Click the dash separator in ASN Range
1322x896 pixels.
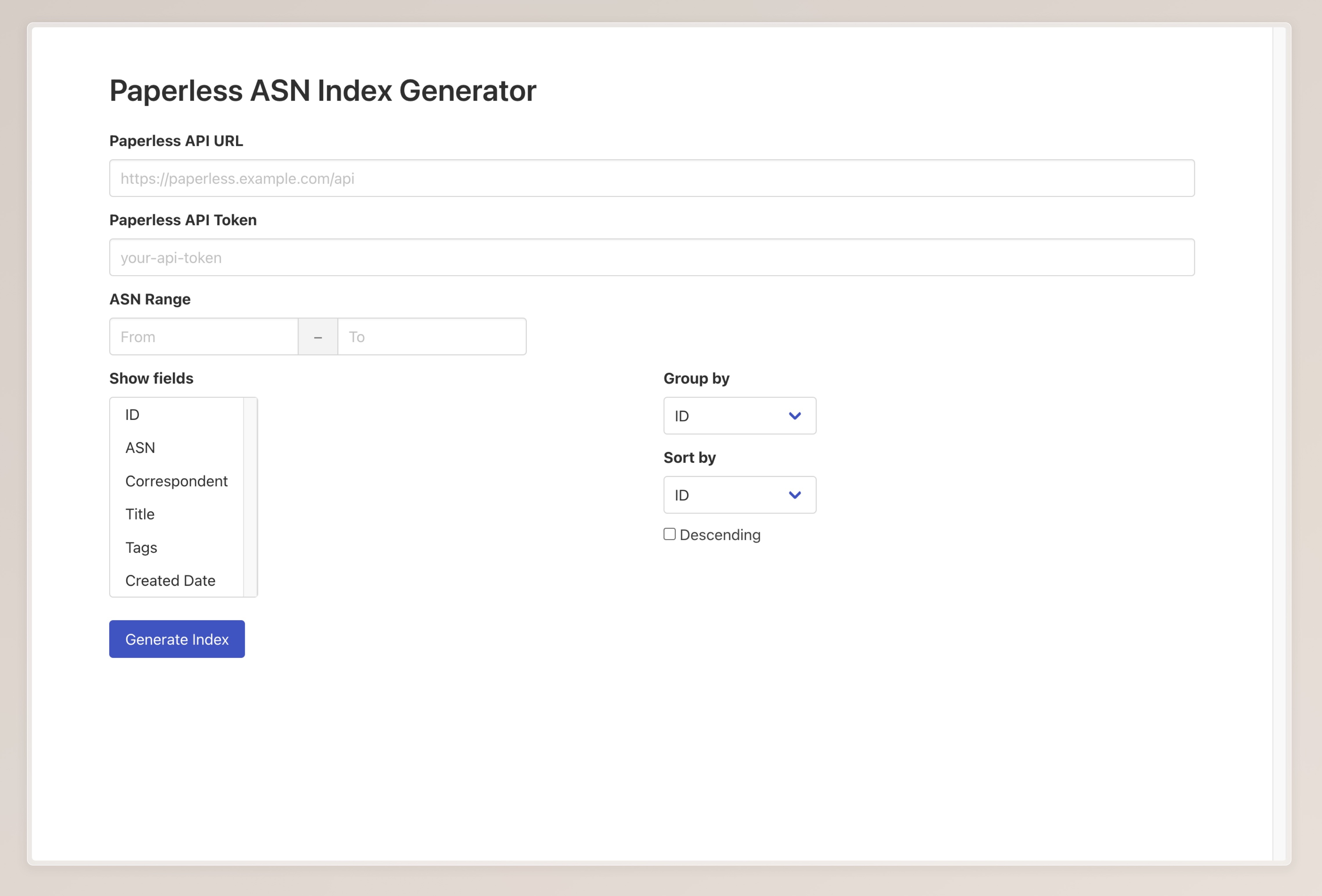click(318, 337)
